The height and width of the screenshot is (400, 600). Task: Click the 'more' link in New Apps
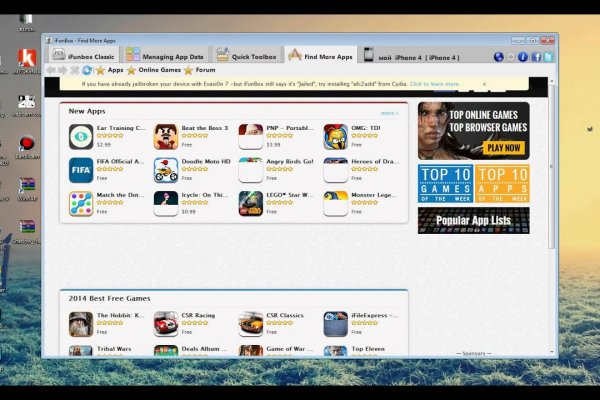pyautogui.click(x=387, y=113)
